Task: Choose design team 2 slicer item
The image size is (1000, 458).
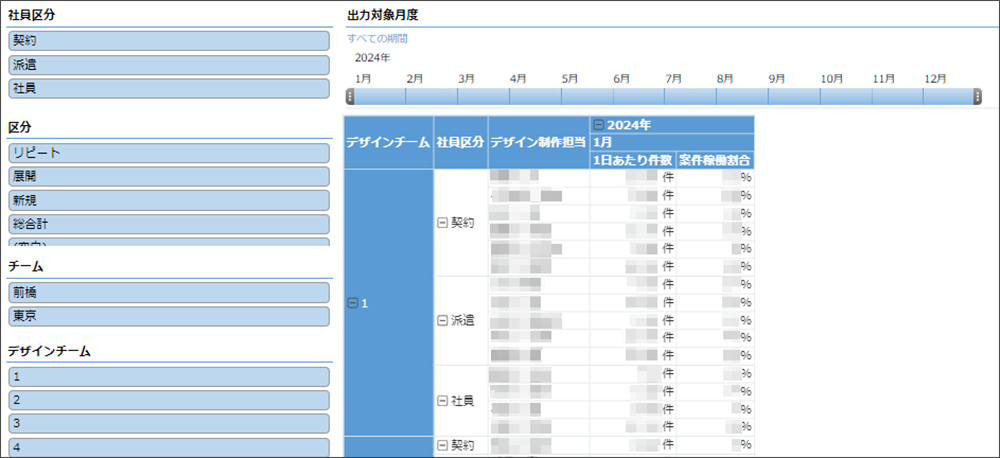Action: coord(169,400)
